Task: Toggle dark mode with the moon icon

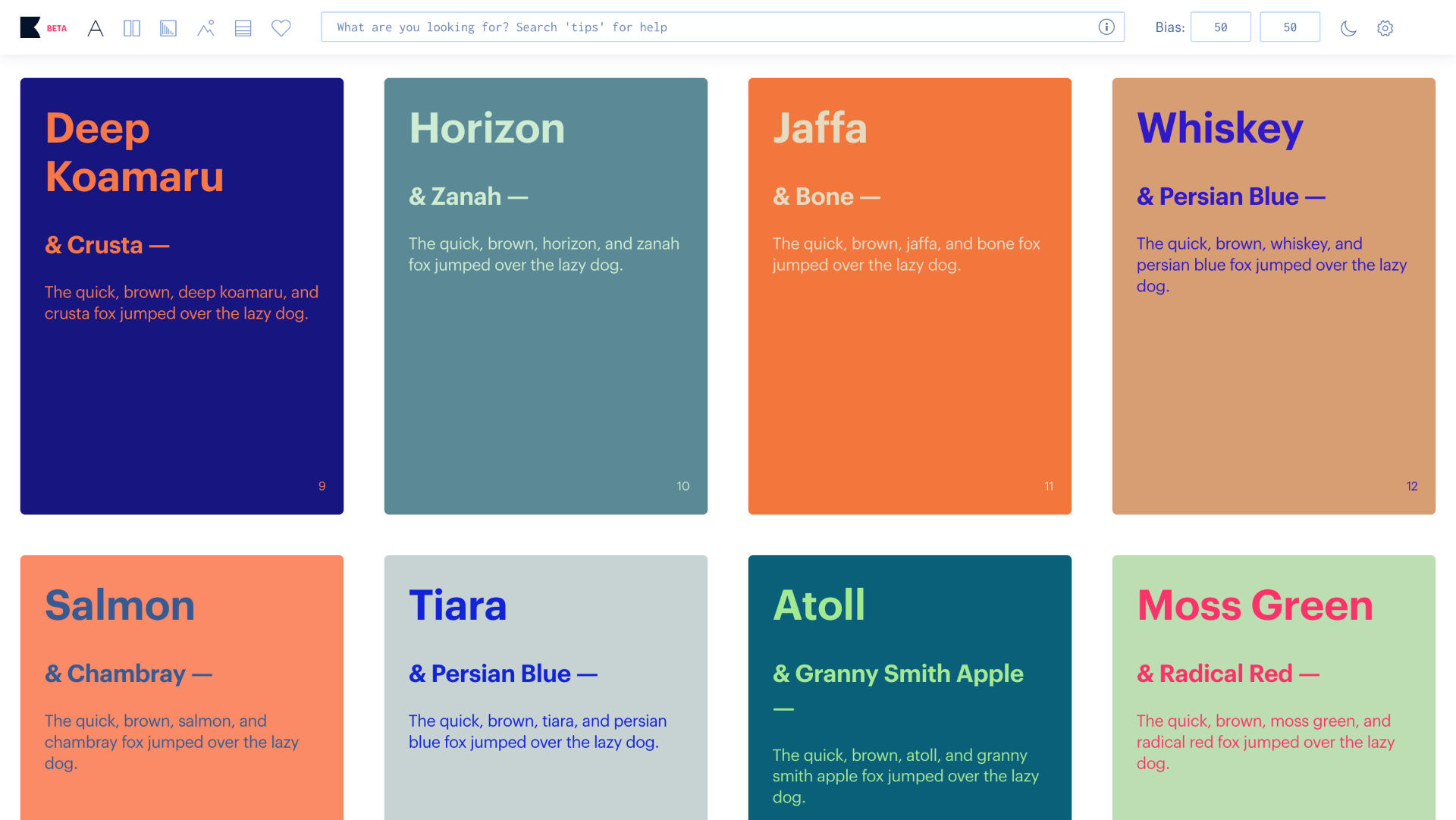Action: (1348, 28)
